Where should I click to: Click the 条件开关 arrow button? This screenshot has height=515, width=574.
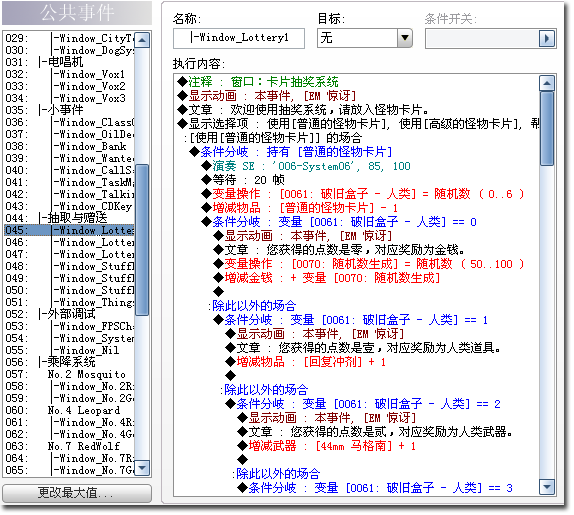tap(547, 38)
